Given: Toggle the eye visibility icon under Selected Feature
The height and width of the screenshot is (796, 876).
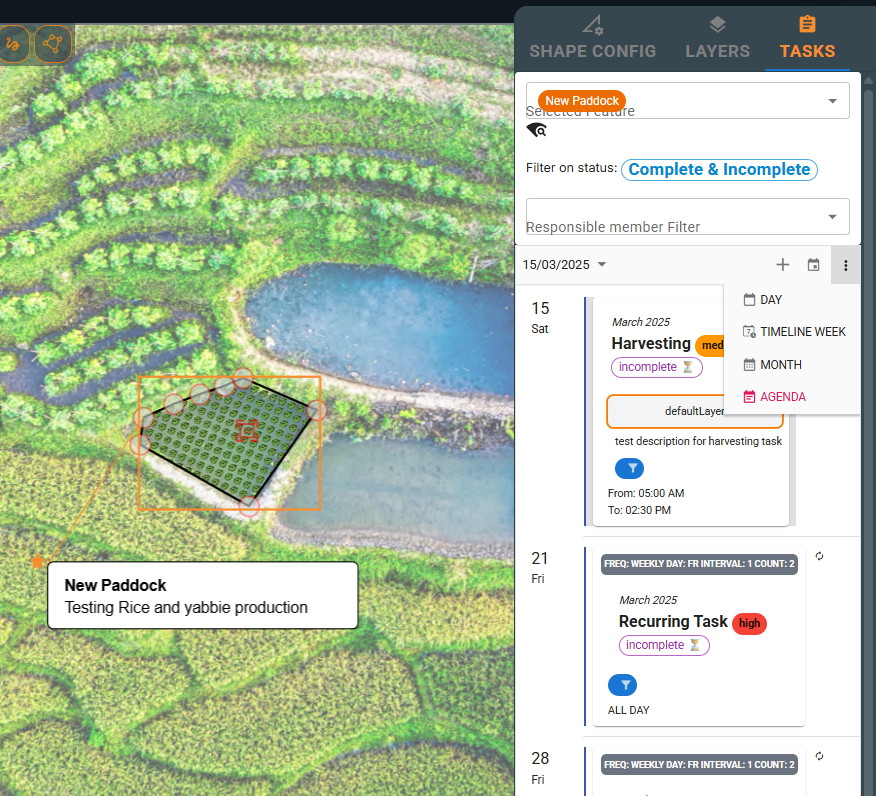Looking at the screenshot, I should point(537,130).
